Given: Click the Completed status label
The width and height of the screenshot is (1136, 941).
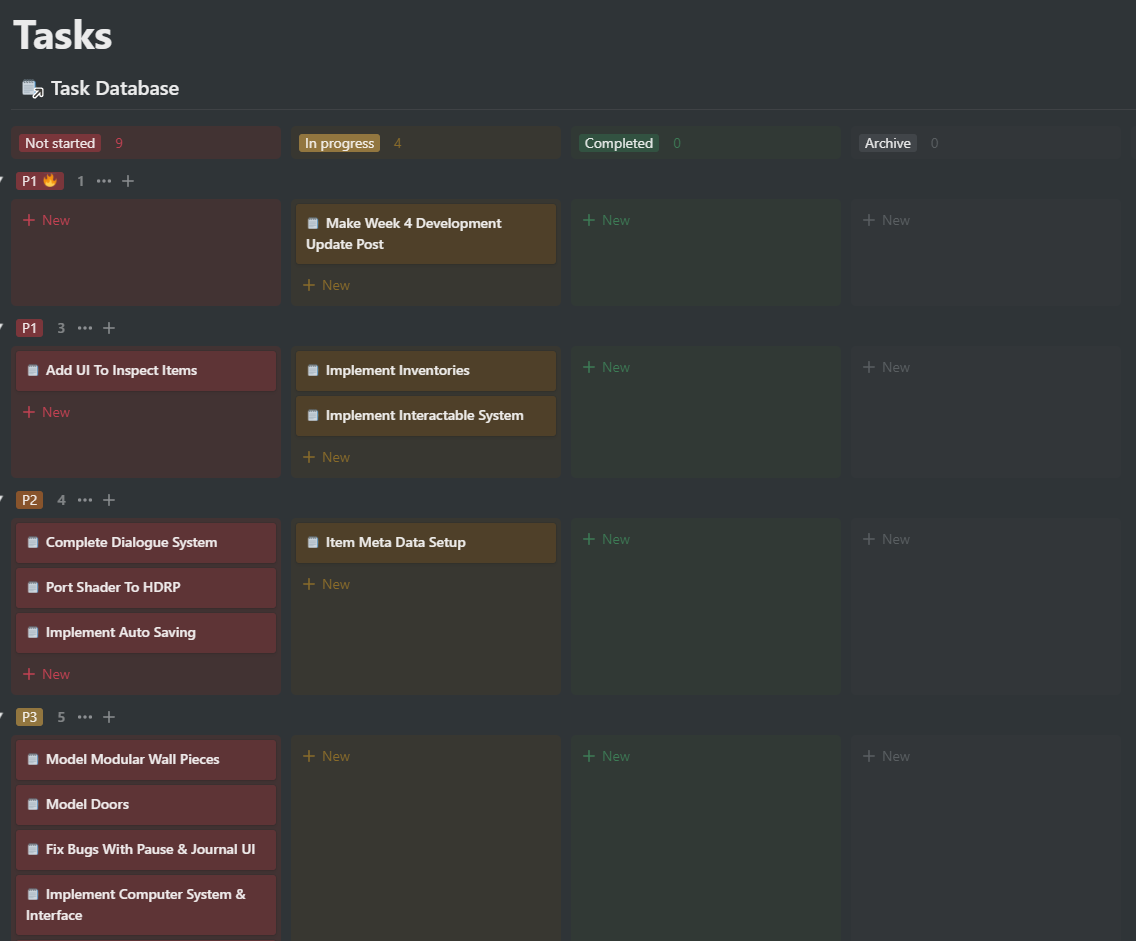Looking at the screenshot, I should coord(619,143).
